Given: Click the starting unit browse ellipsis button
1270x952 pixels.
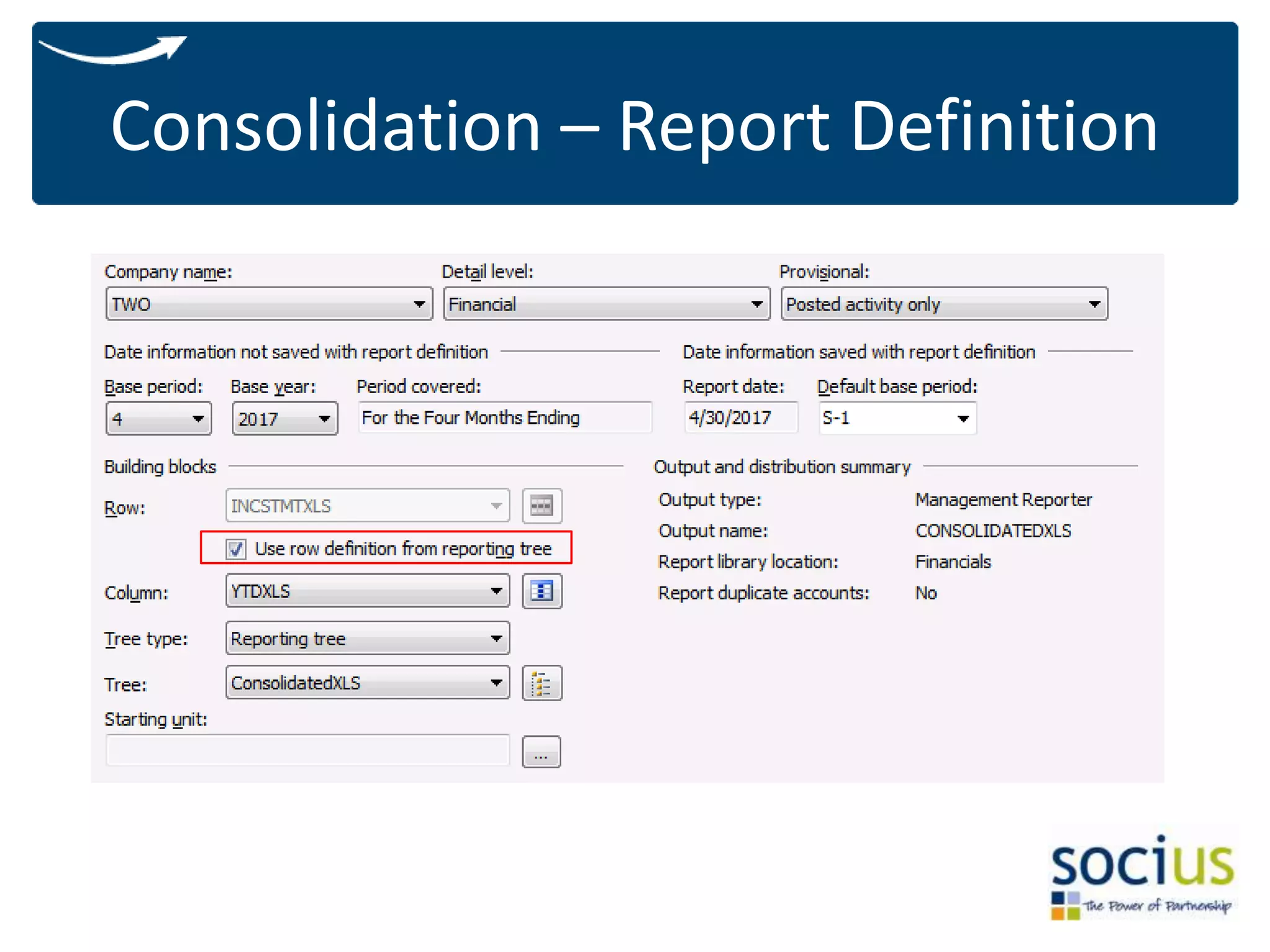Looking at the screenshot, I should 541,752.
